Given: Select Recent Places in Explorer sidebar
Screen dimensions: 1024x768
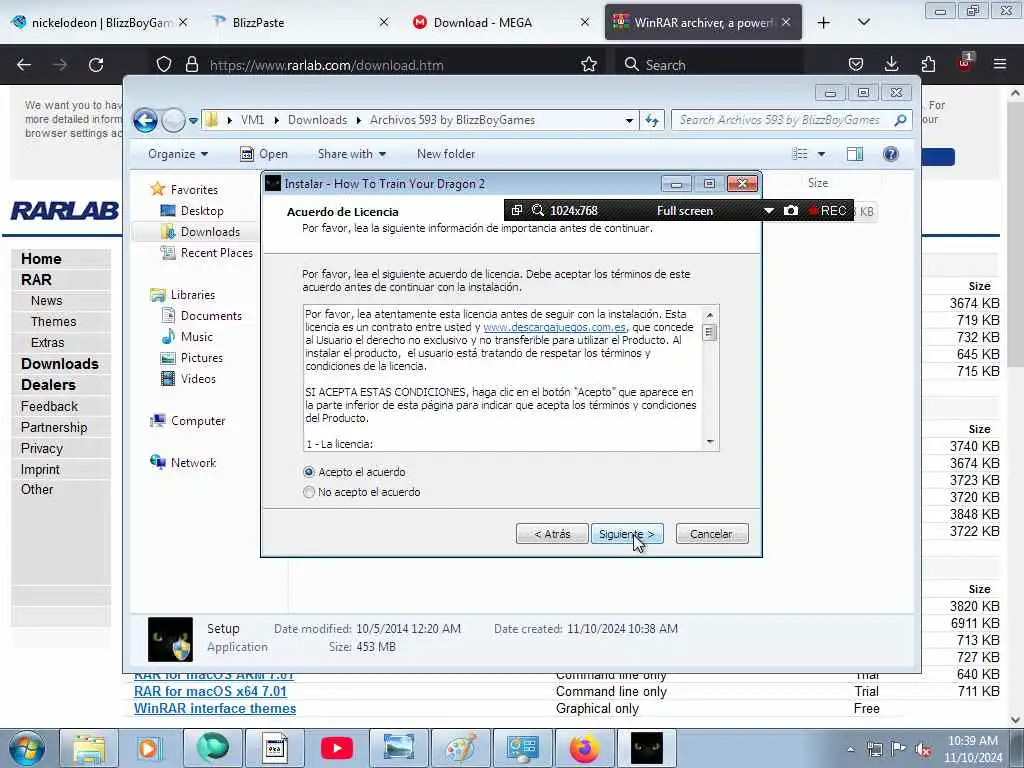Looking at the screenshot, I should coord(216,253).
